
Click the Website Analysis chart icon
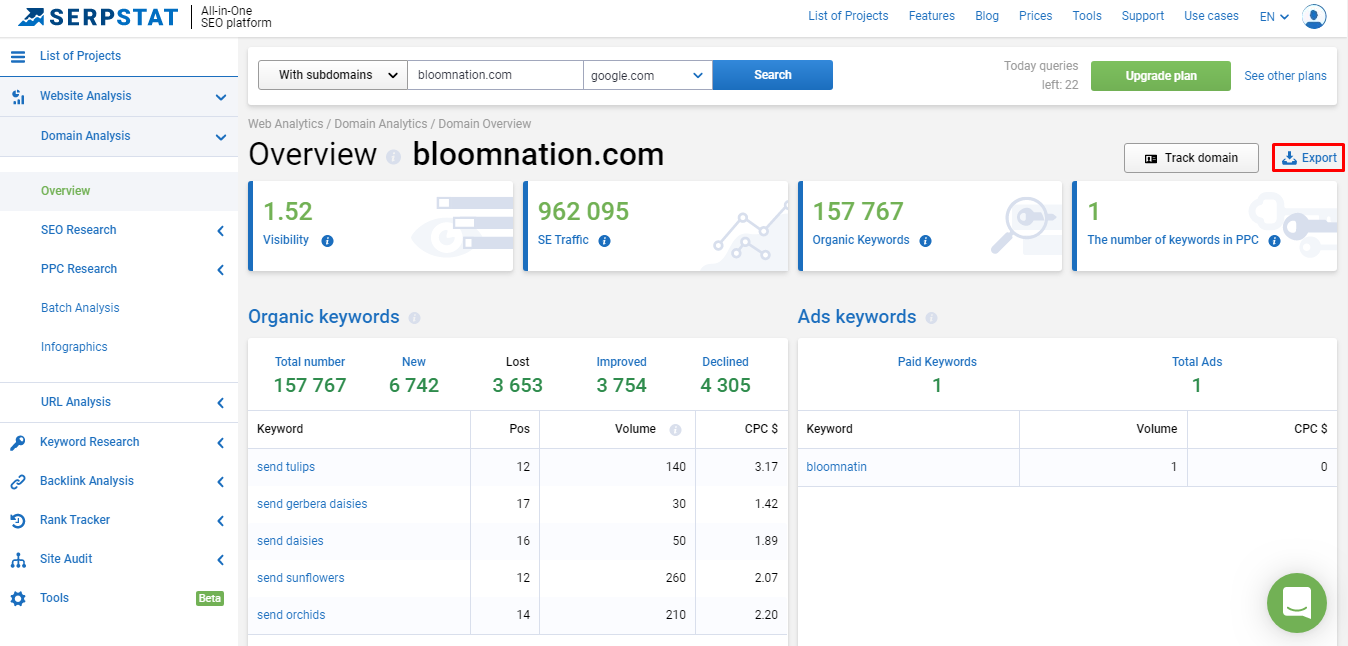[x=18, y=97]
